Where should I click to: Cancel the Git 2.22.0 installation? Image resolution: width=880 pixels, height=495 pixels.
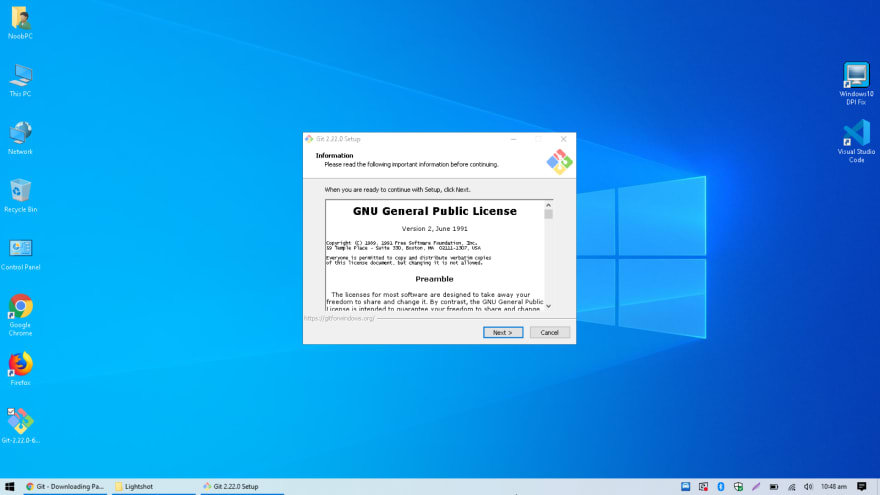(549, 332)
